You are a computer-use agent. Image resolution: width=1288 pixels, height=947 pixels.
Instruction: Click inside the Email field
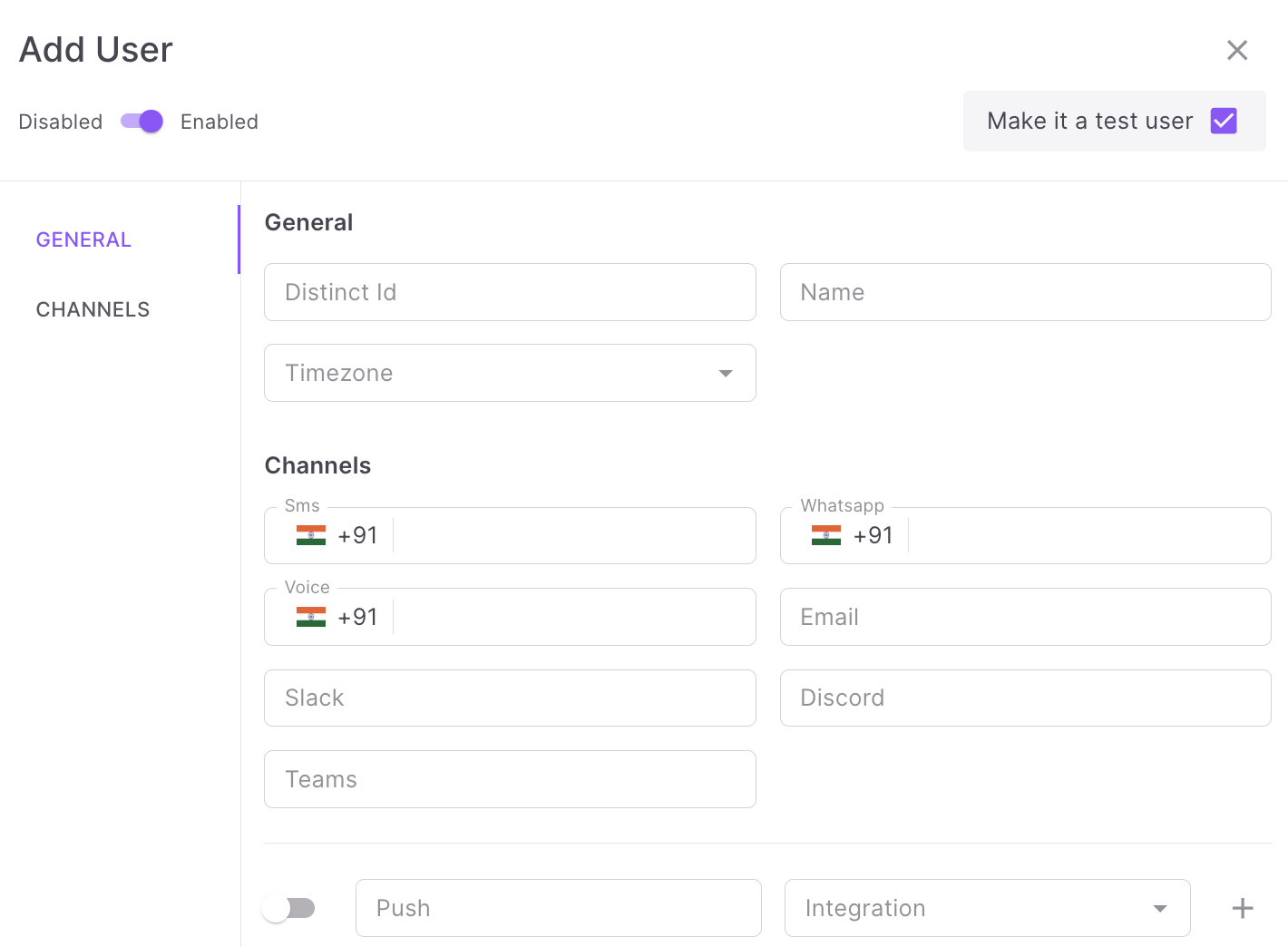click(1025, 617)
